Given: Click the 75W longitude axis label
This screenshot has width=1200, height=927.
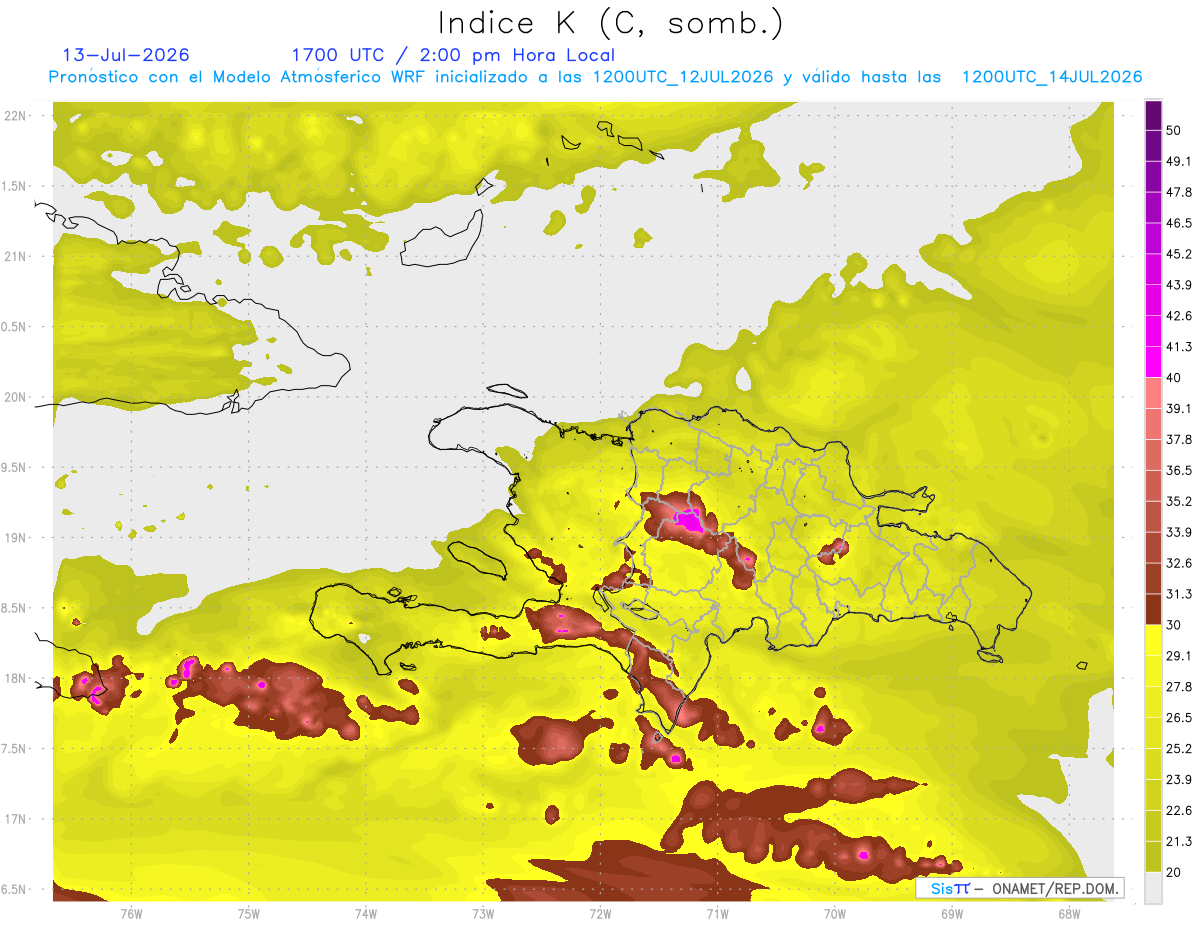Looking at the screenshot, I should pyautogui.click(x=249, y=914).
